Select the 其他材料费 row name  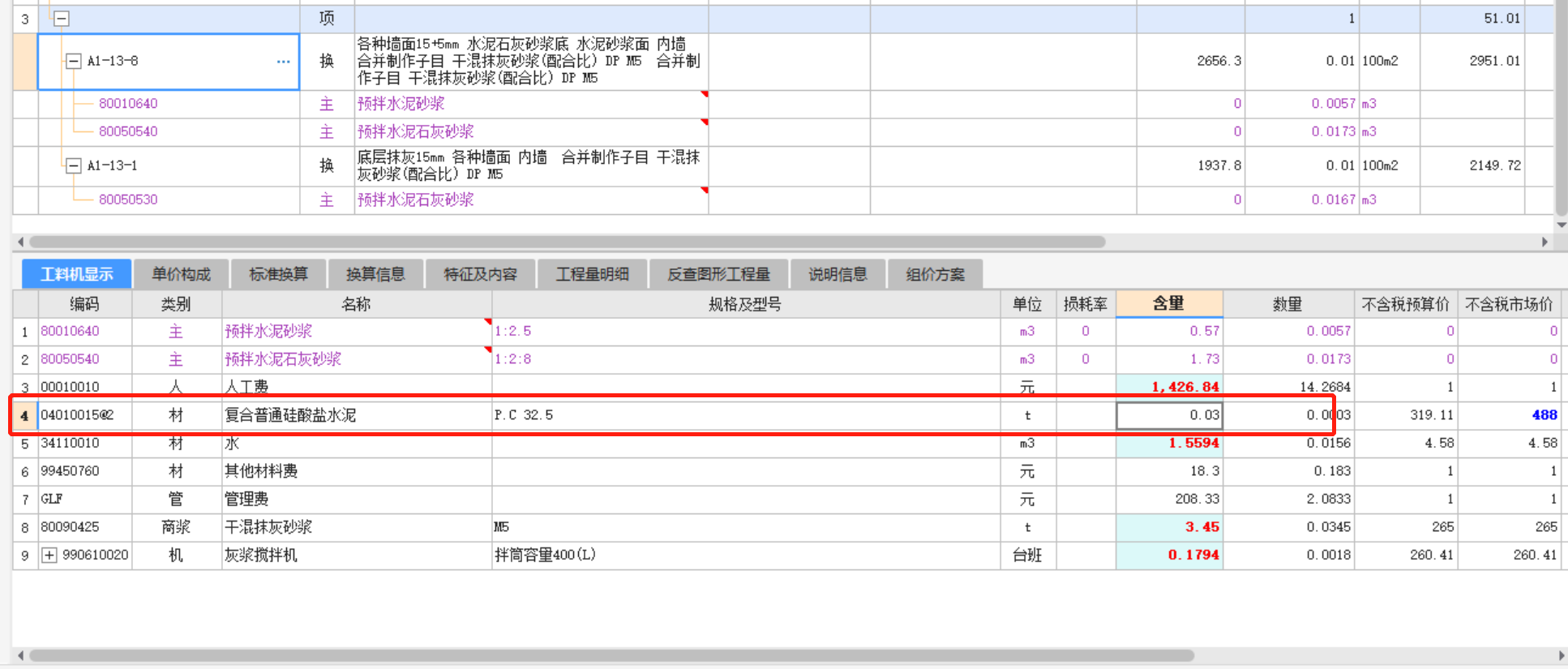tap(261, 471)
